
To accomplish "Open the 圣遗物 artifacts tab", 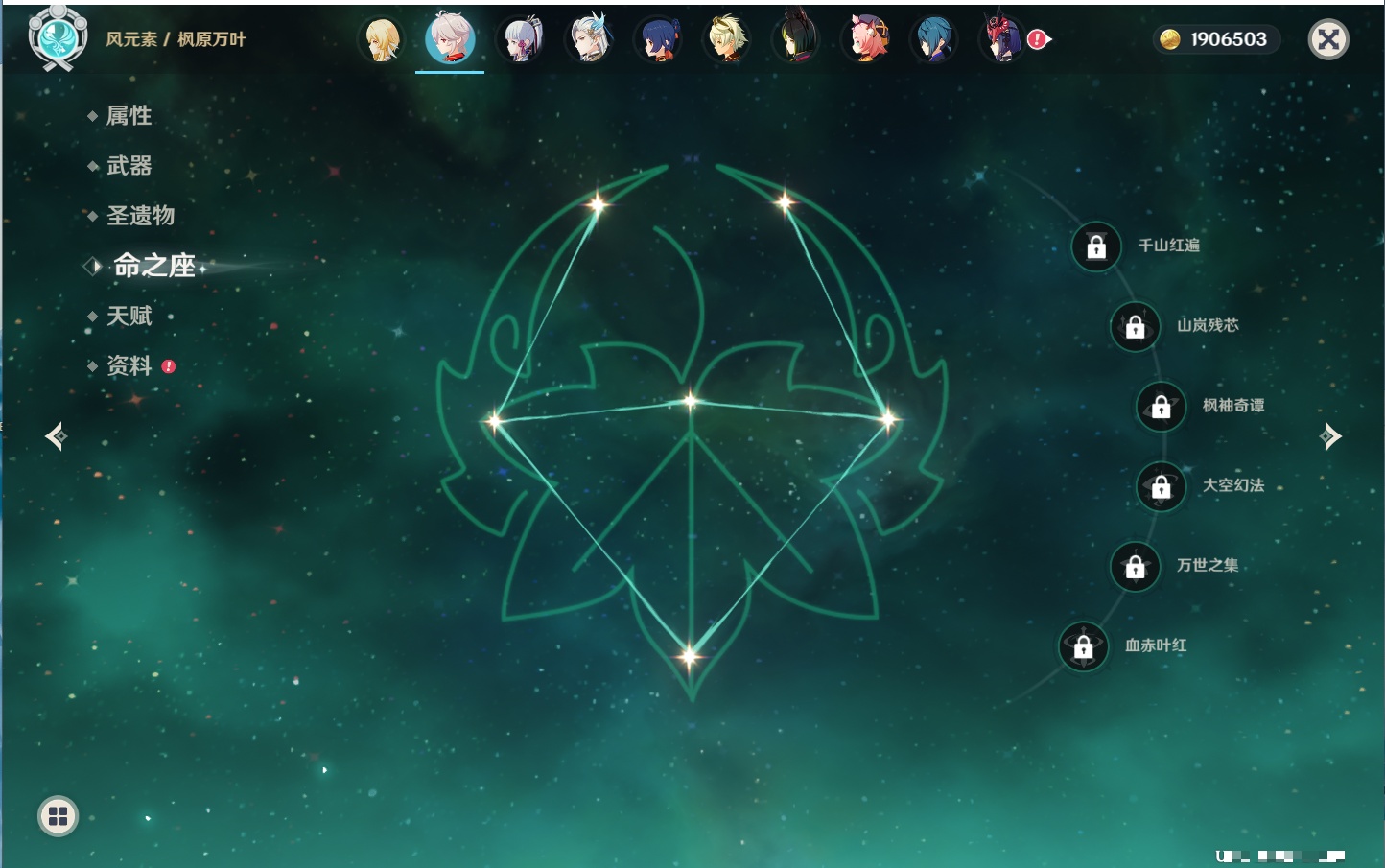I will point(140,216).
